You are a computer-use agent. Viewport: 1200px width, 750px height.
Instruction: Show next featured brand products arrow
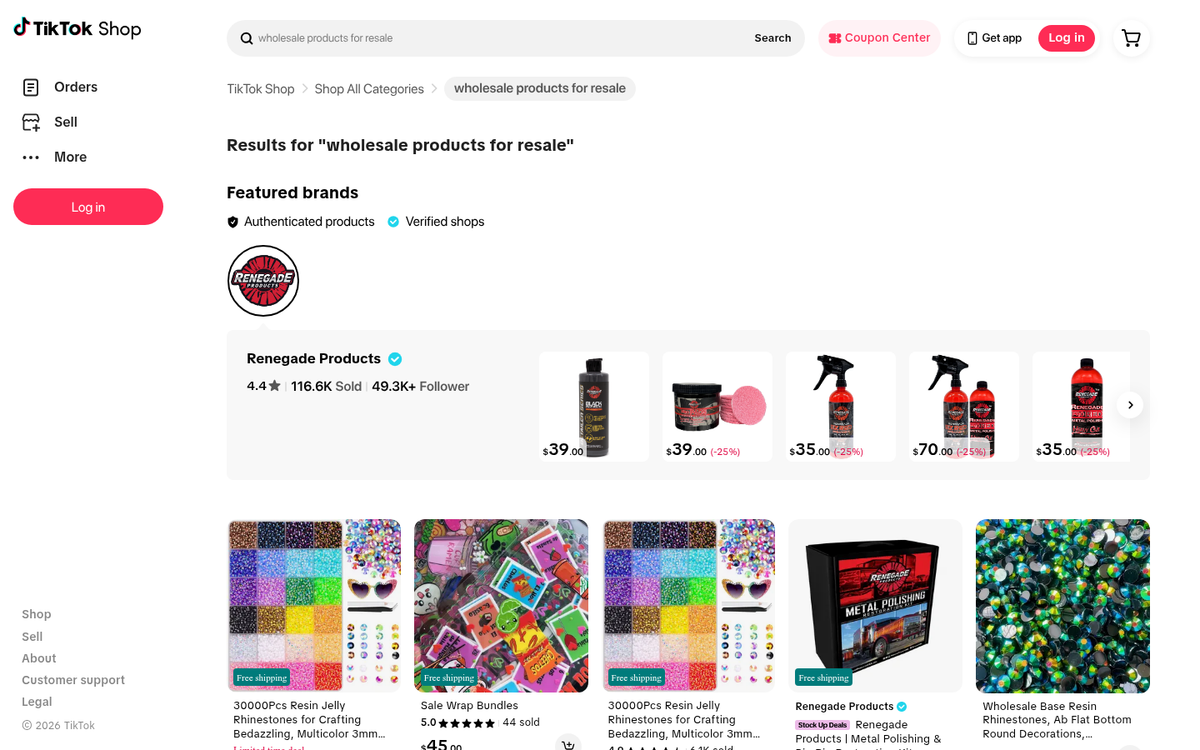tap(1130, 405)
